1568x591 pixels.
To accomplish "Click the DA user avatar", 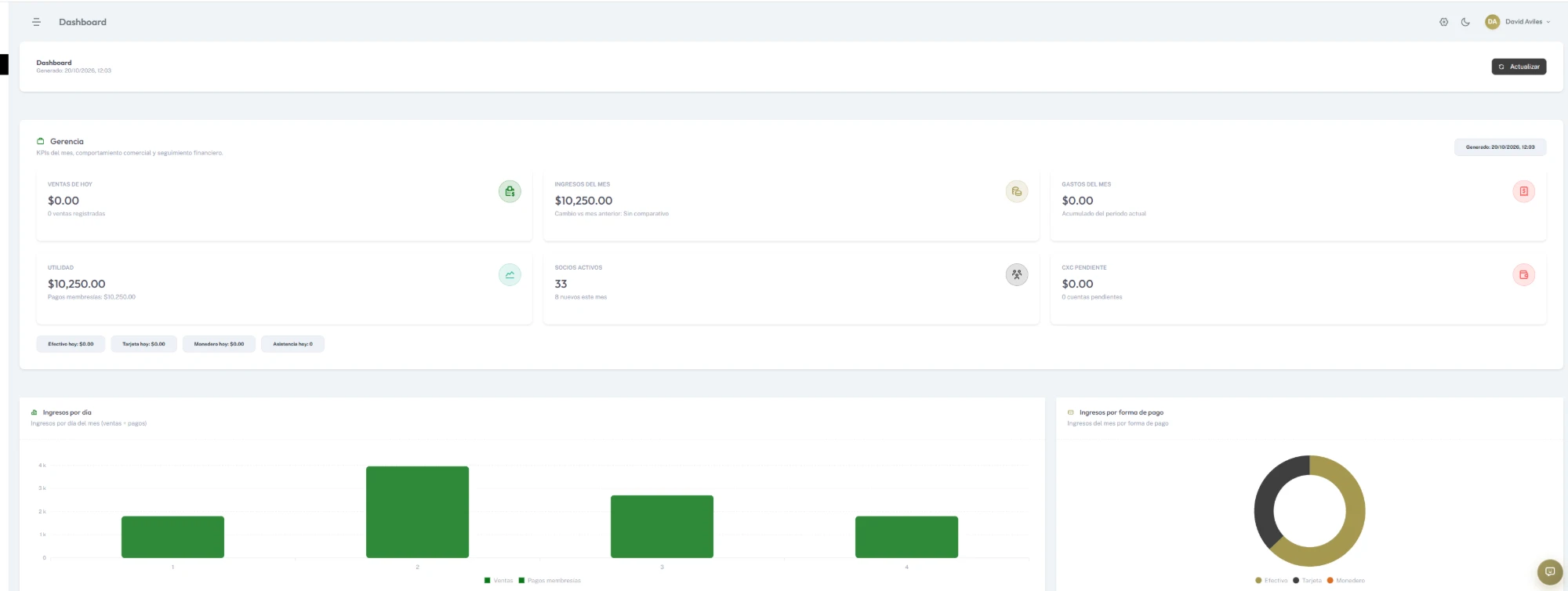I will click(x=1492, y=22).
